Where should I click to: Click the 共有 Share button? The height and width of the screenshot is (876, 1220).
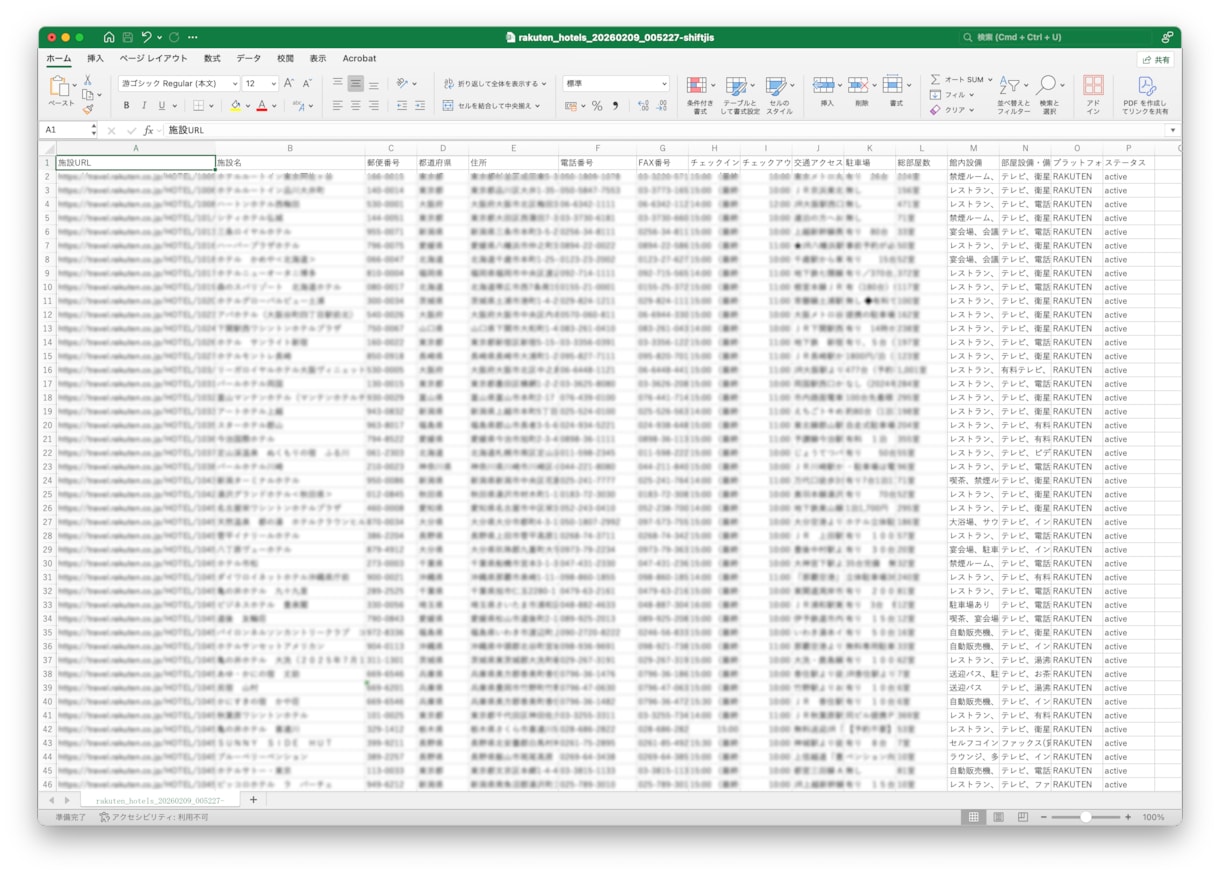pos(1155,60)
